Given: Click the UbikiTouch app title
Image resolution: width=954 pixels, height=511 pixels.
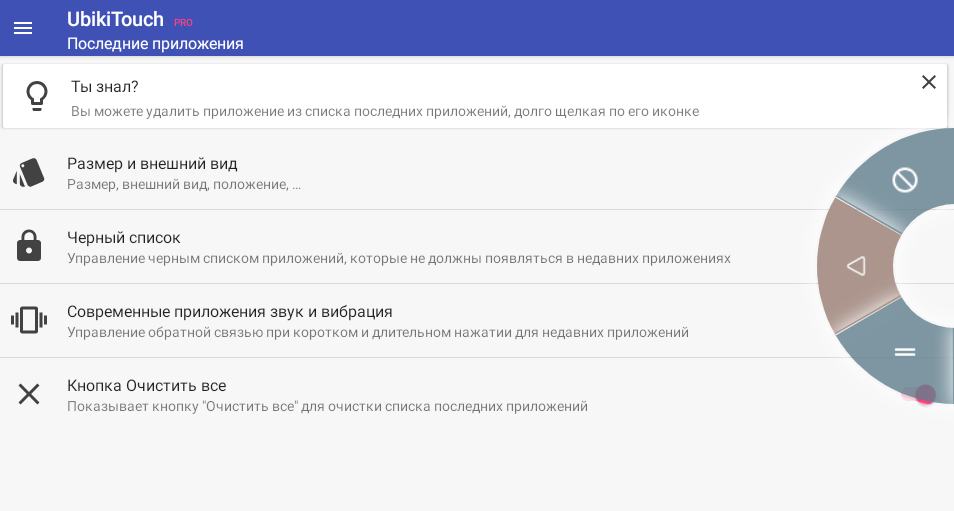Looking at the screenshot, I should 115,19.
